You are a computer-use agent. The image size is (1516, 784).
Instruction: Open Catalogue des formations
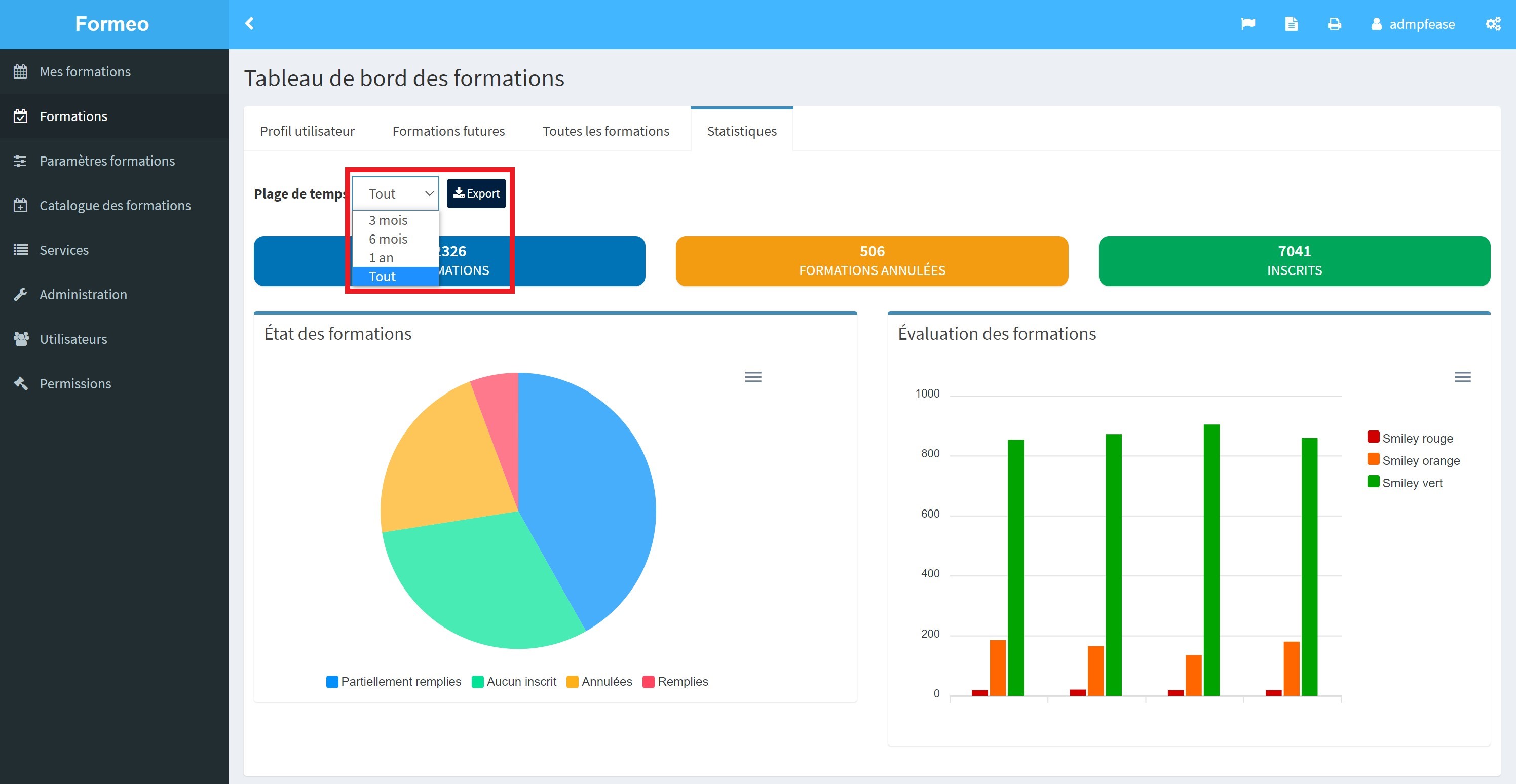[114, 205]
